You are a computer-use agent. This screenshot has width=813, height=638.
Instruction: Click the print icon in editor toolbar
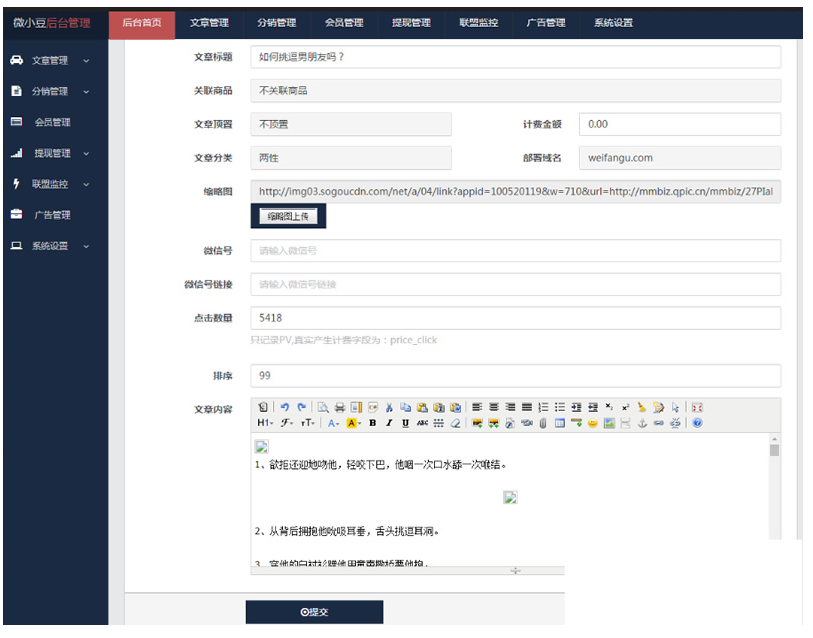coord(339,407)
